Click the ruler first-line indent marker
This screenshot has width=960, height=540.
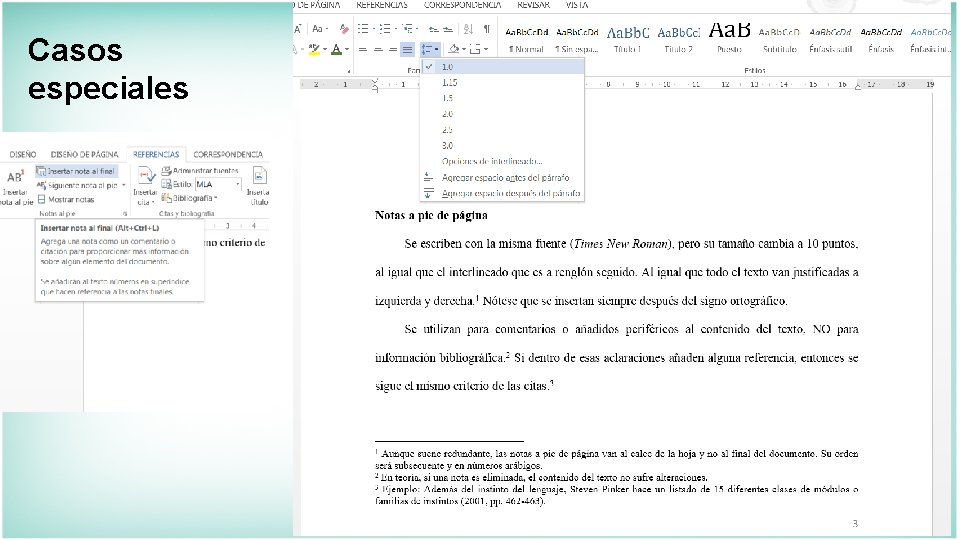375,81
